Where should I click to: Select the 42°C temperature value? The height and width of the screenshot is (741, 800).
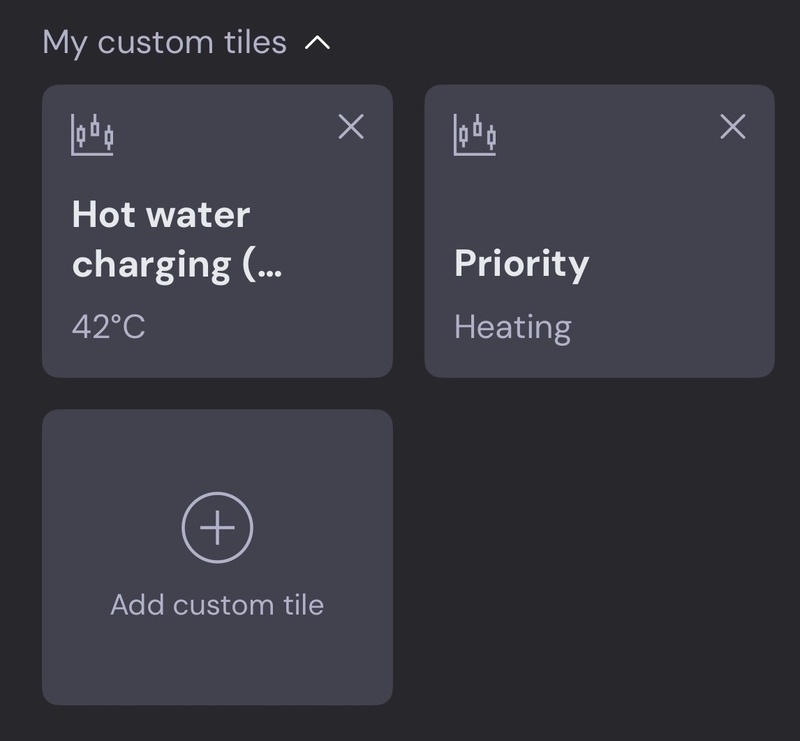[108, 327]
